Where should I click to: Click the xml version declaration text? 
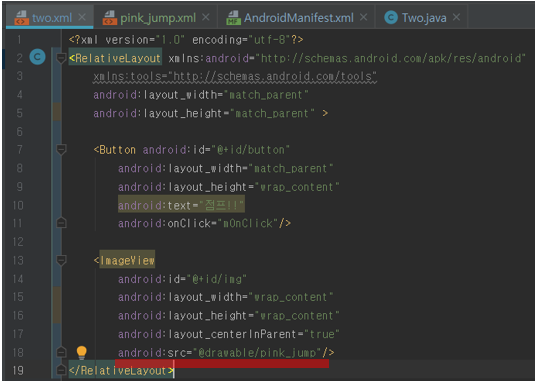186,40
